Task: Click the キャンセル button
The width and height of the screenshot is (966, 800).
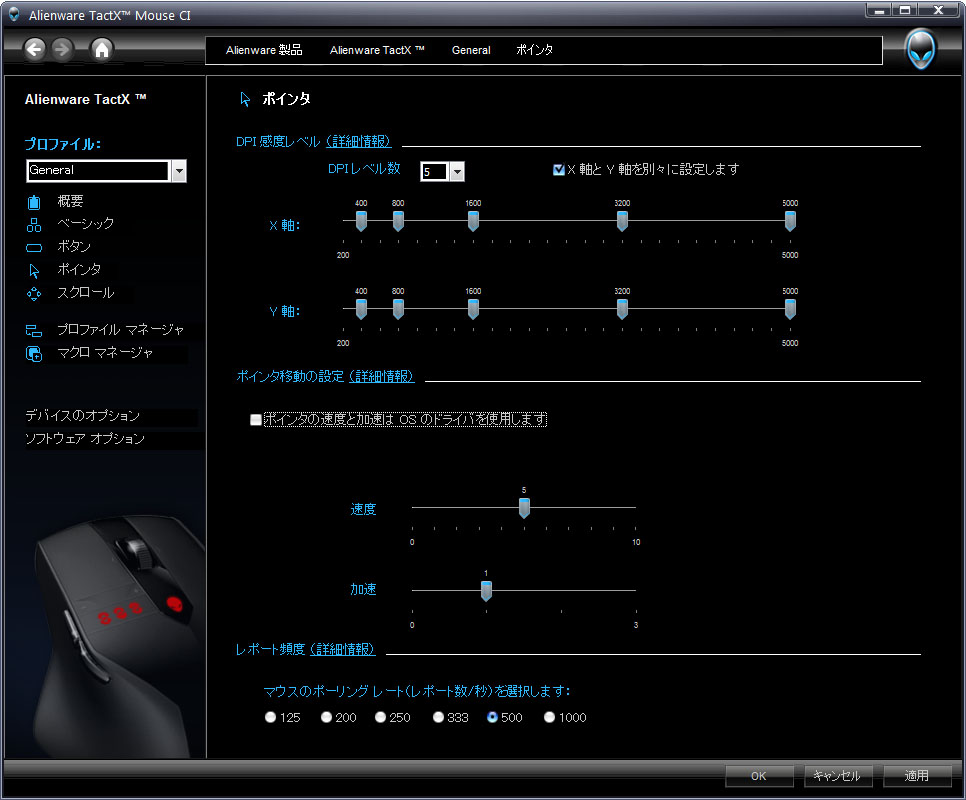Action: [x=838, y=776]
